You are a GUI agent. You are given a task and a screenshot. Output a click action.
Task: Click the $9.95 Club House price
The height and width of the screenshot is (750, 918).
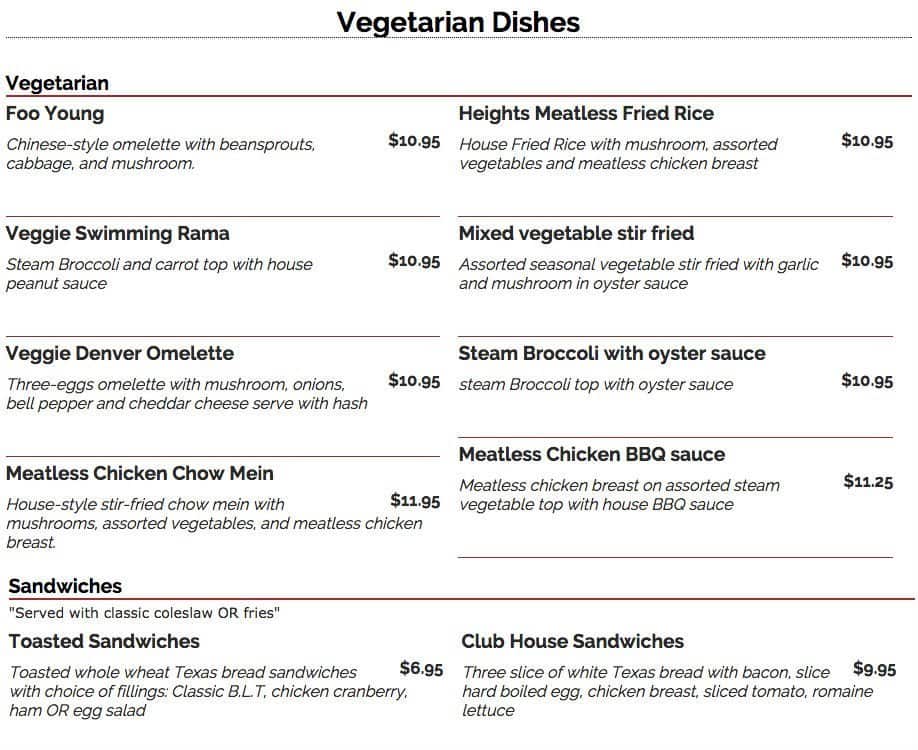point(874,669)
